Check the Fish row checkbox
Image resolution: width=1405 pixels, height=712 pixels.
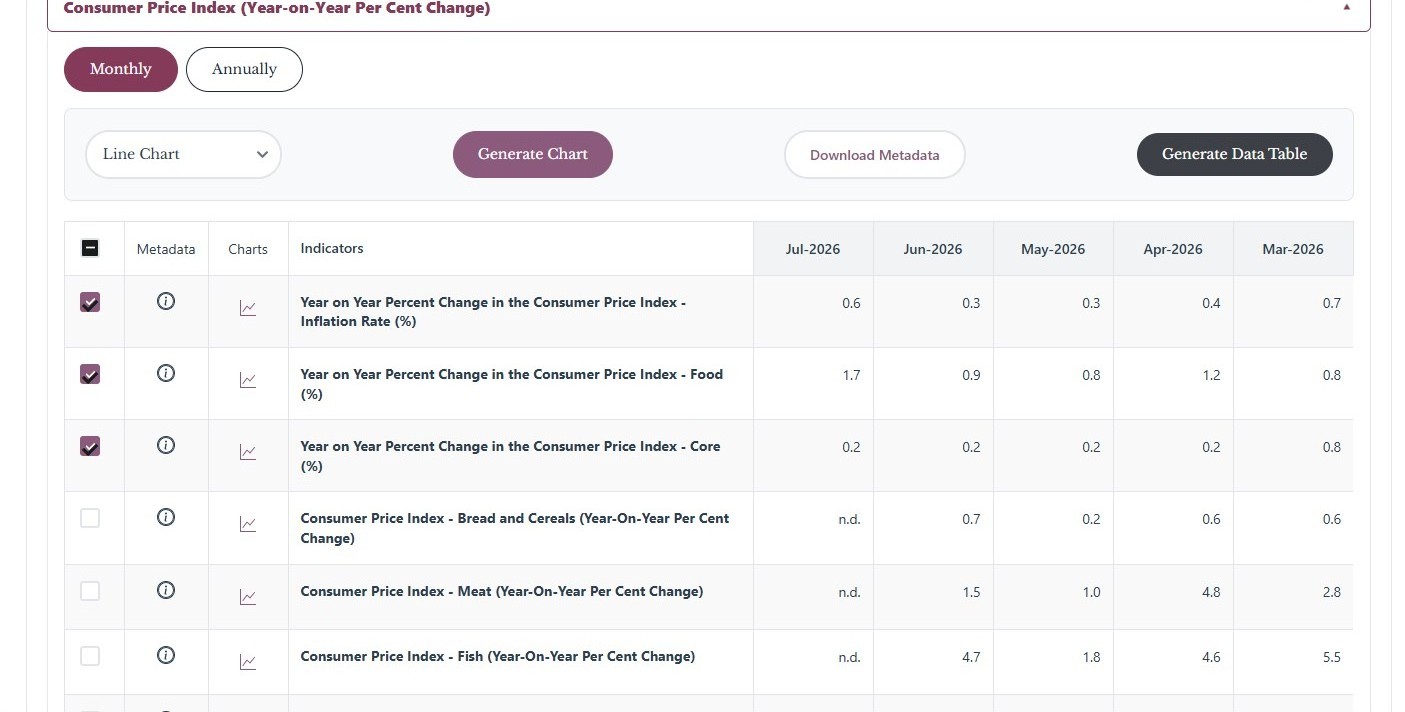pos(90,656)
